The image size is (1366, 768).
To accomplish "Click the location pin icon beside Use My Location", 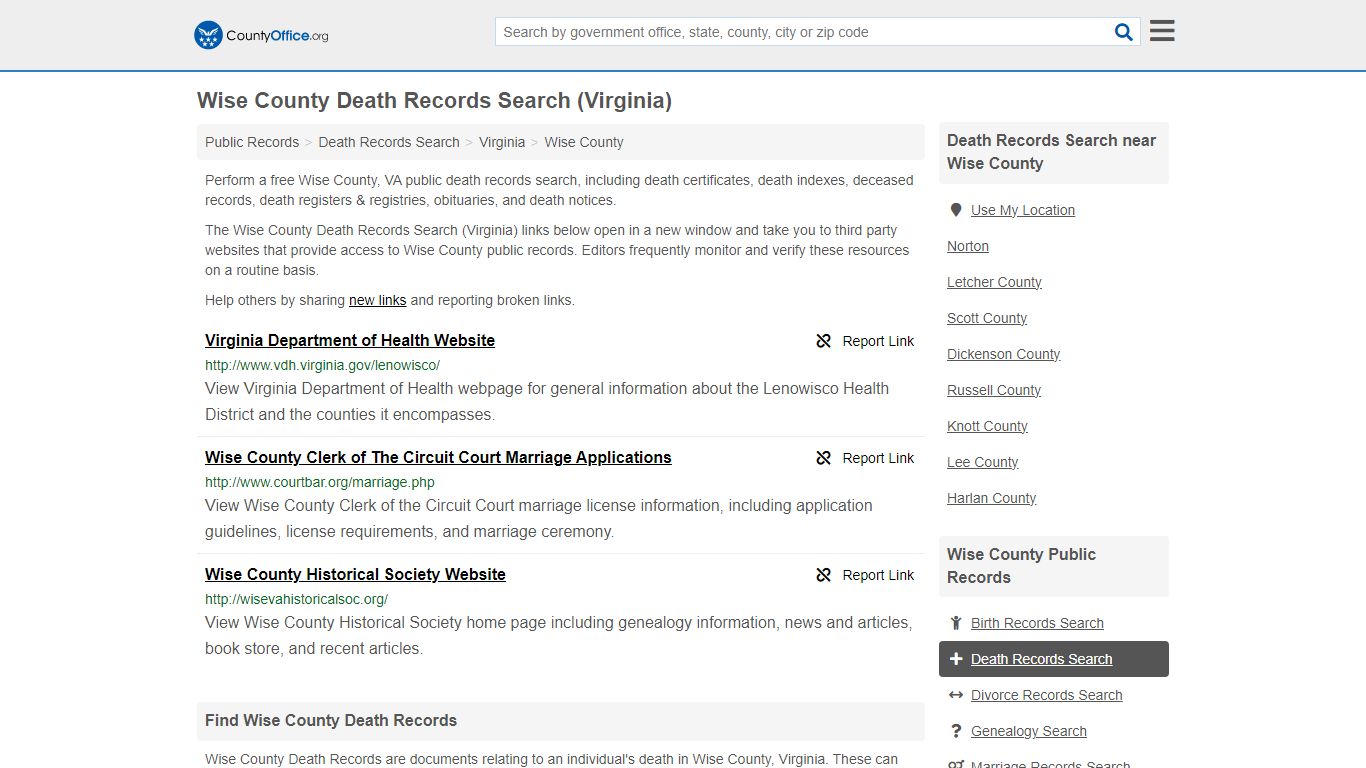I will (956, 210).
